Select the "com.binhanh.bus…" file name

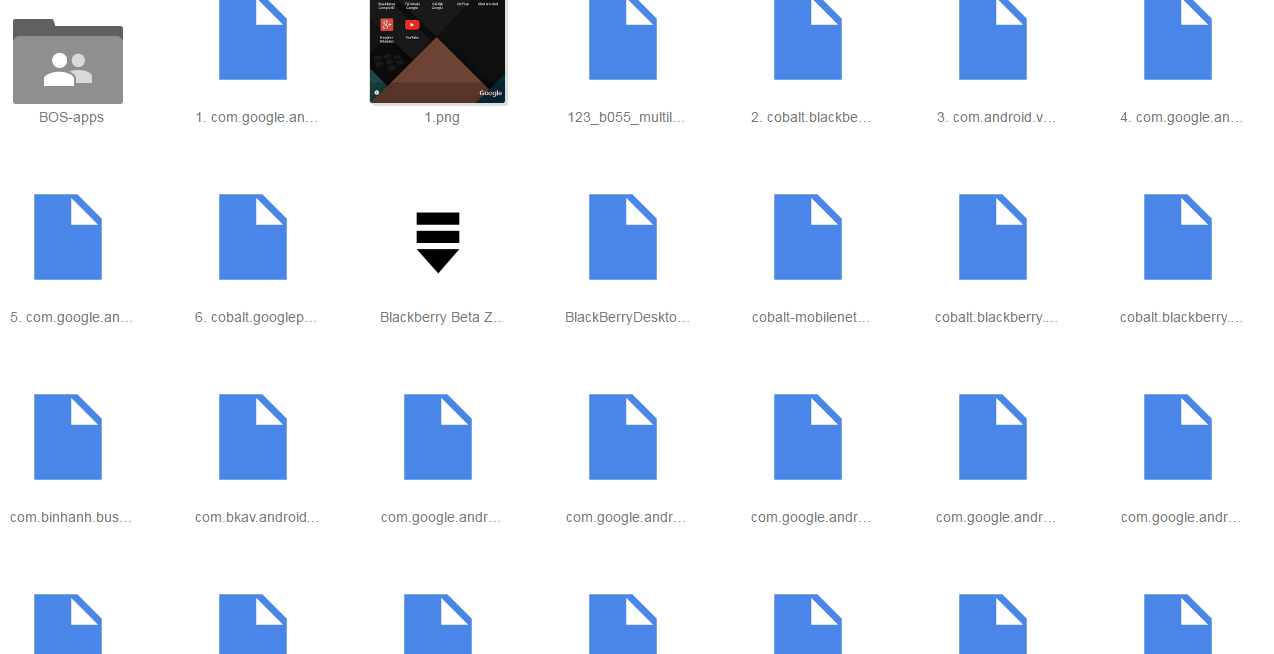pyautogui.click(x=72, y=517)
